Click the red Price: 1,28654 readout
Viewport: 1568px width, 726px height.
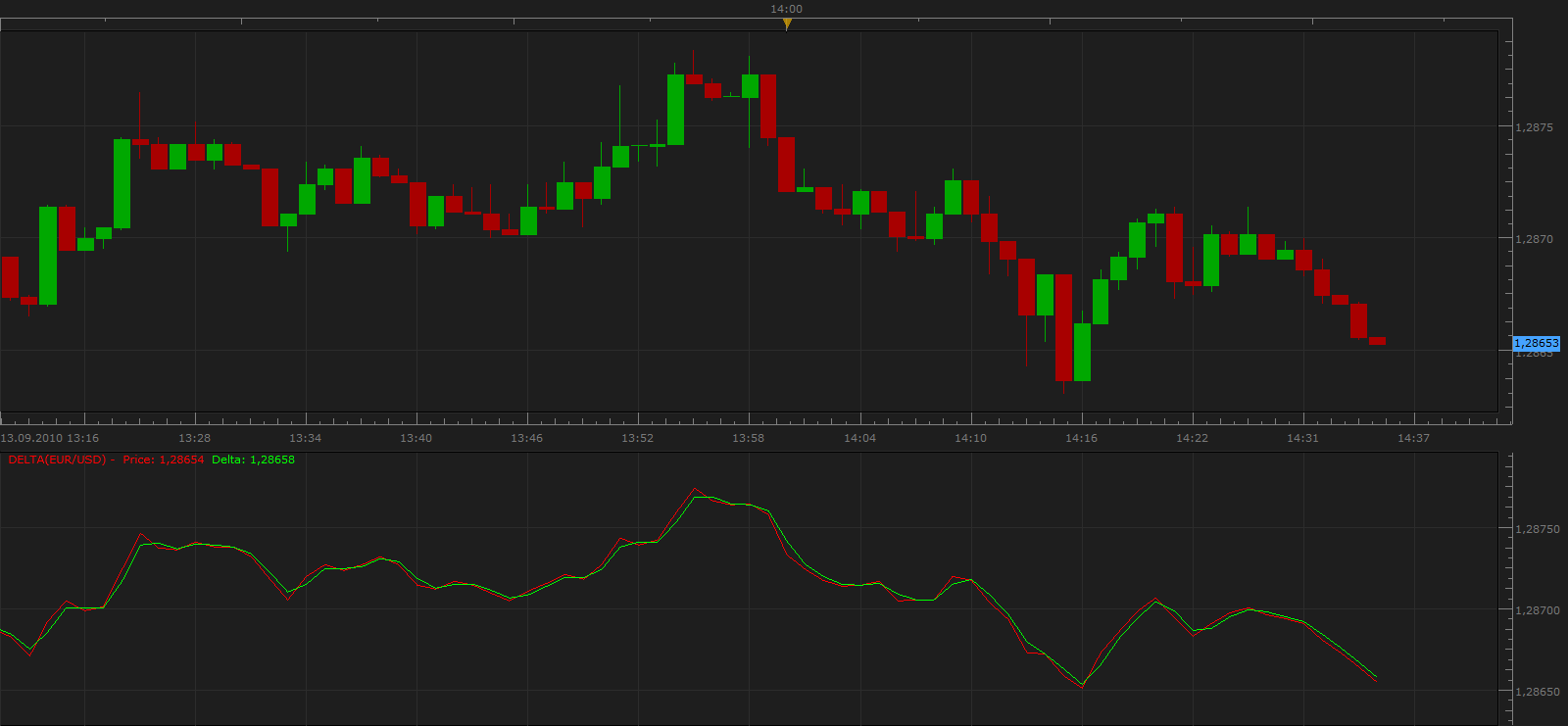click(x=164, y=460)
